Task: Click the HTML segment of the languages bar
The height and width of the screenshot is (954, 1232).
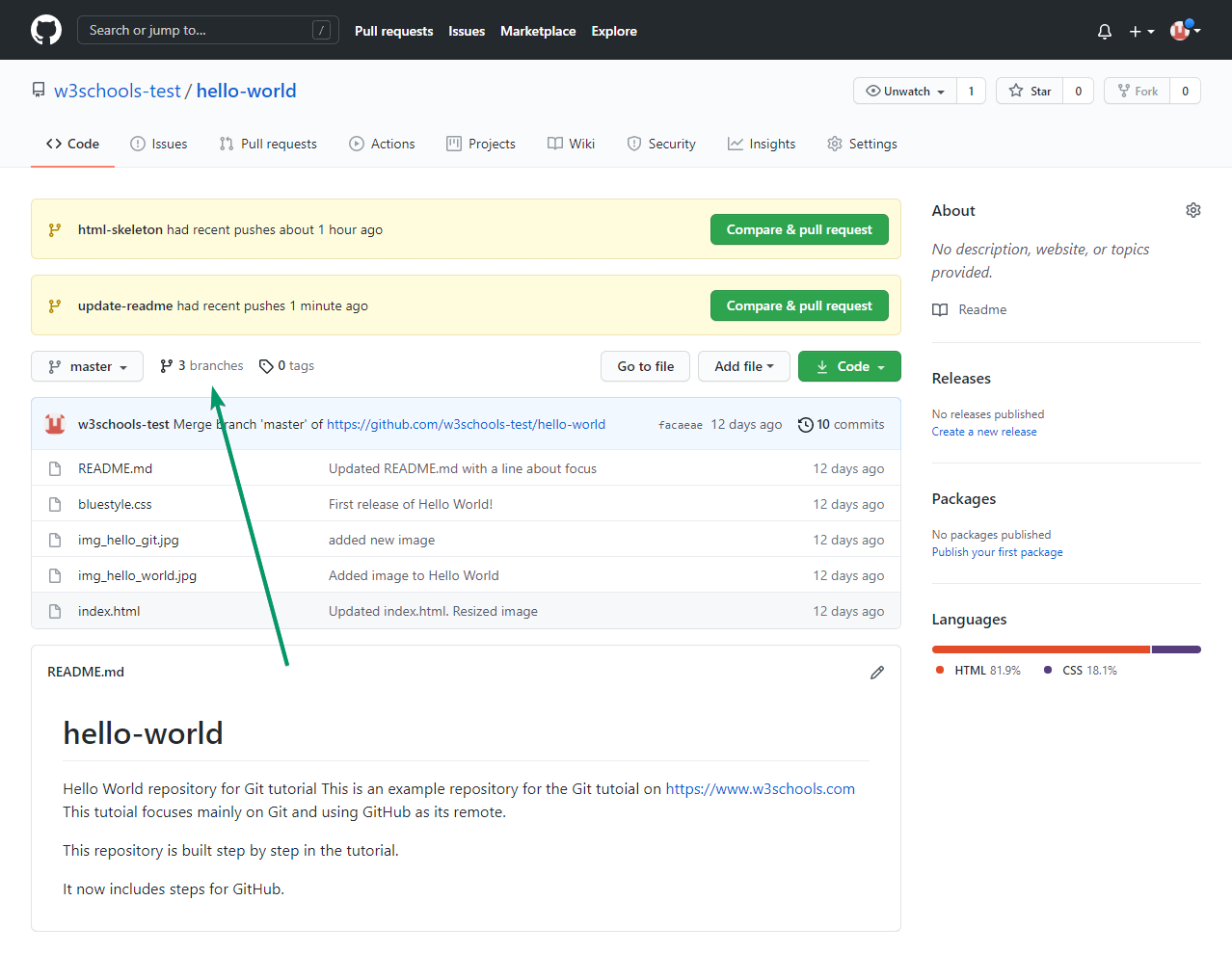Action: (x=1039, y=649)
